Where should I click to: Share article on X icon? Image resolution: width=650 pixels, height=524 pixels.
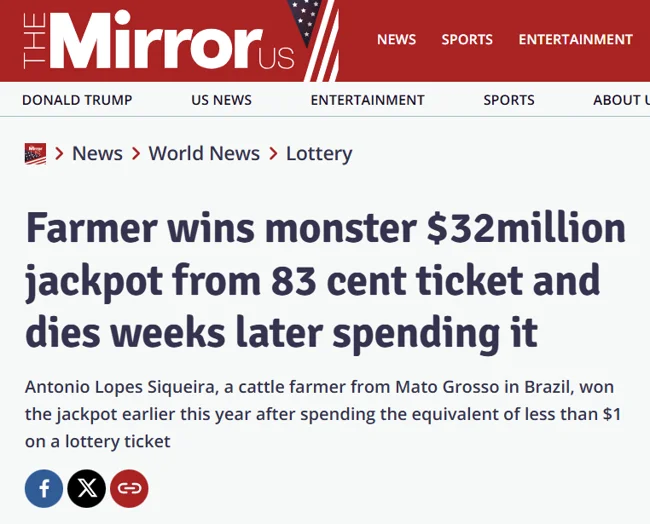click(87, 488)
